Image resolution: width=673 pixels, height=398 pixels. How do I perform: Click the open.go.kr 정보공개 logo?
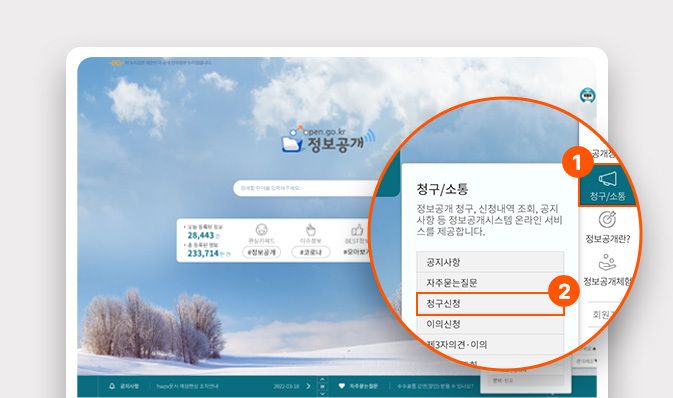coord(328,140)
